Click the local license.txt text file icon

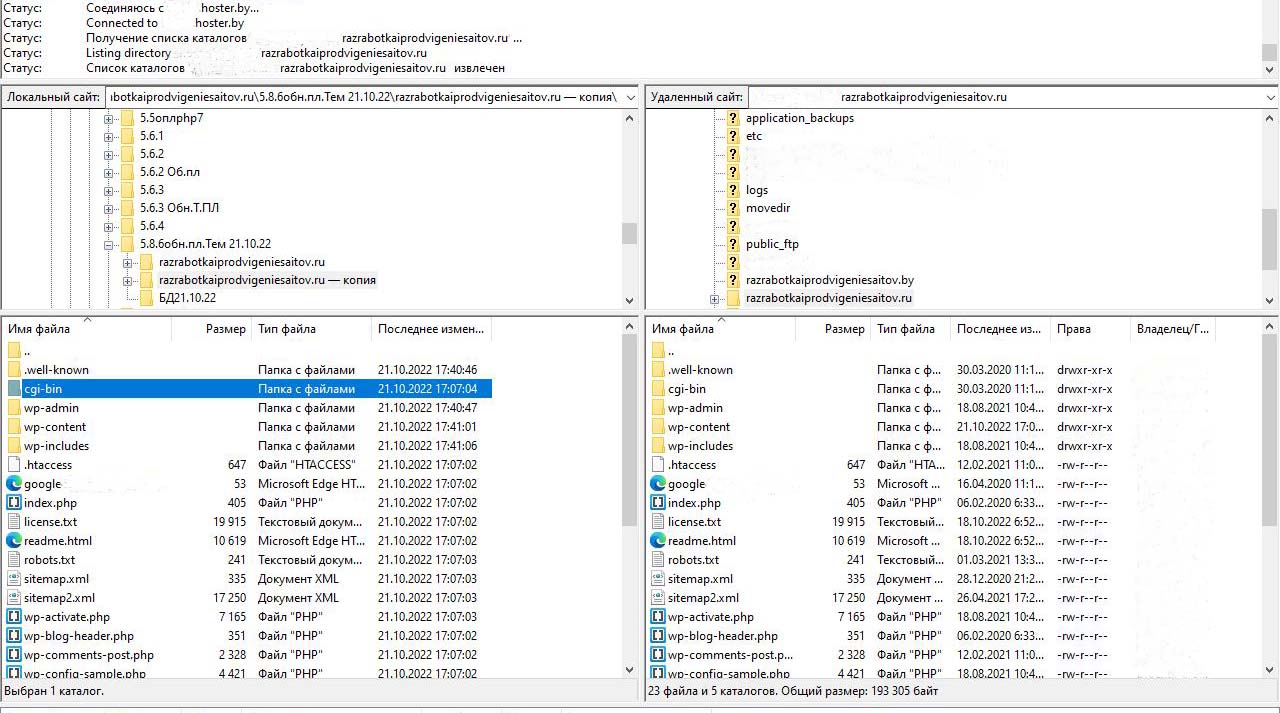[x=14, y=522]
